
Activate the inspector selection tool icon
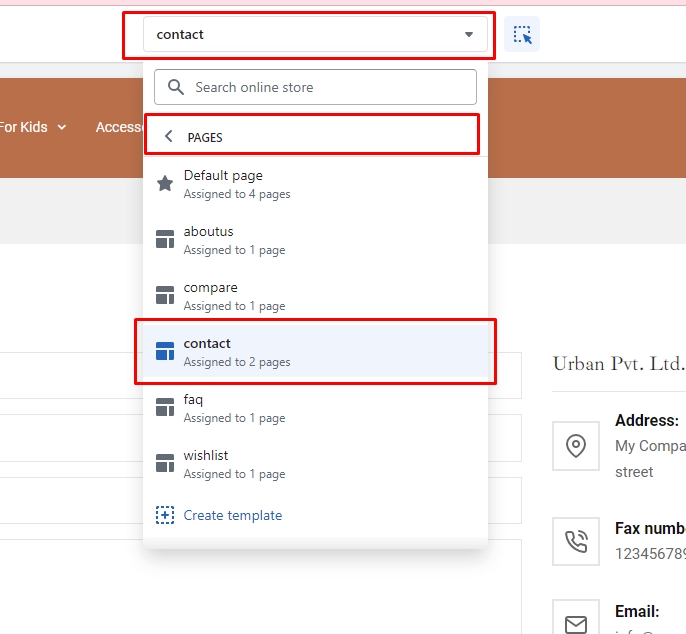point(522,35)
